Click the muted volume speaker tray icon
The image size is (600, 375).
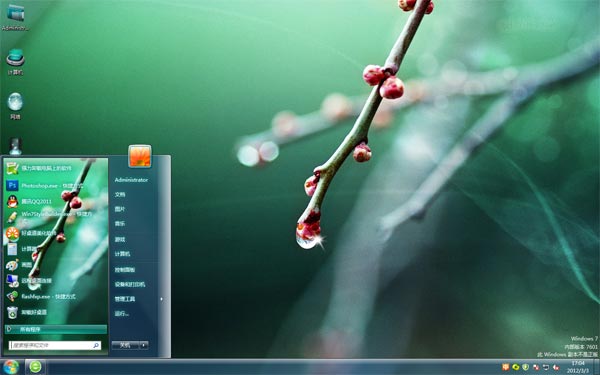click(x=556, y=367)
